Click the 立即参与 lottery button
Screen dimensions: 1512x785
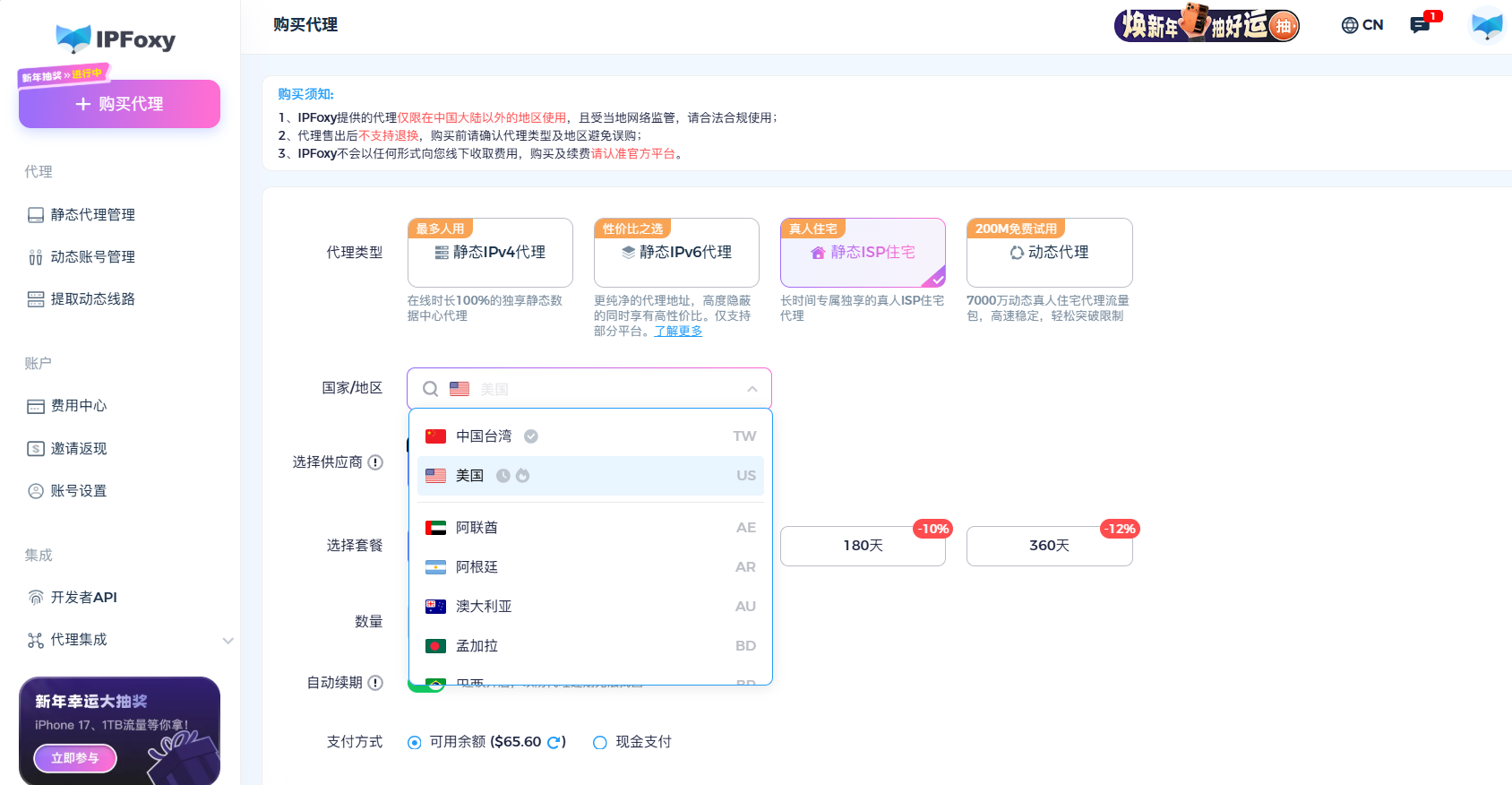coord(75,758)
